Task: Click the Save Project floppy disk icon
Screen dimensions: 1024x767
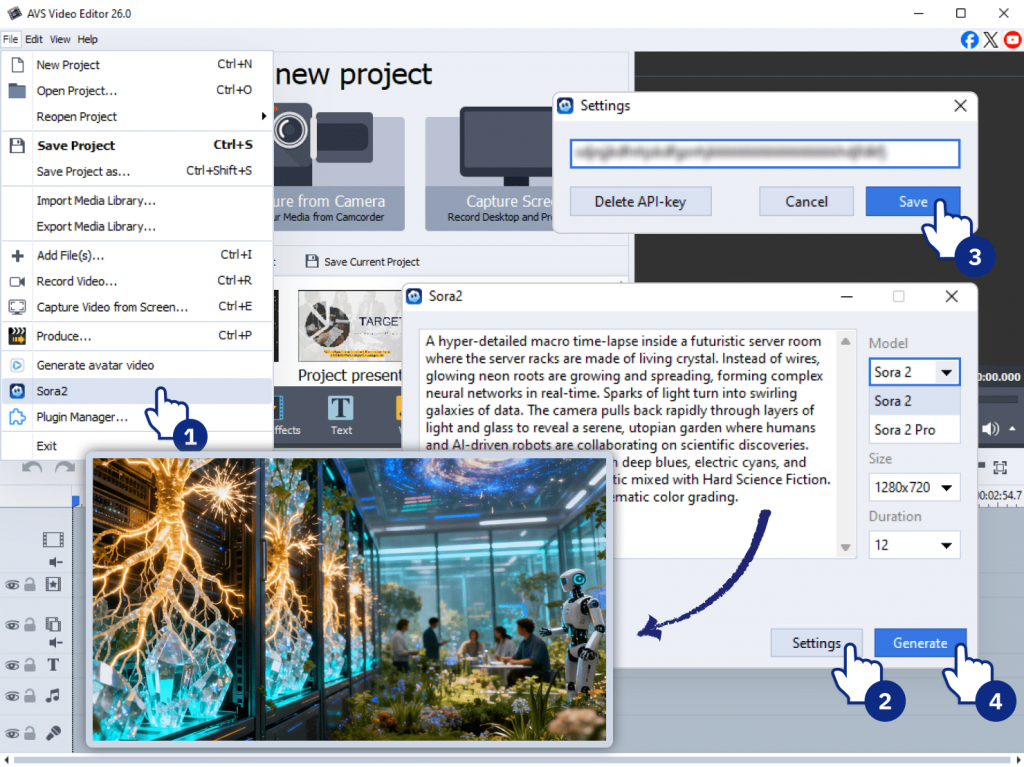Action: (x=18, y=145)
